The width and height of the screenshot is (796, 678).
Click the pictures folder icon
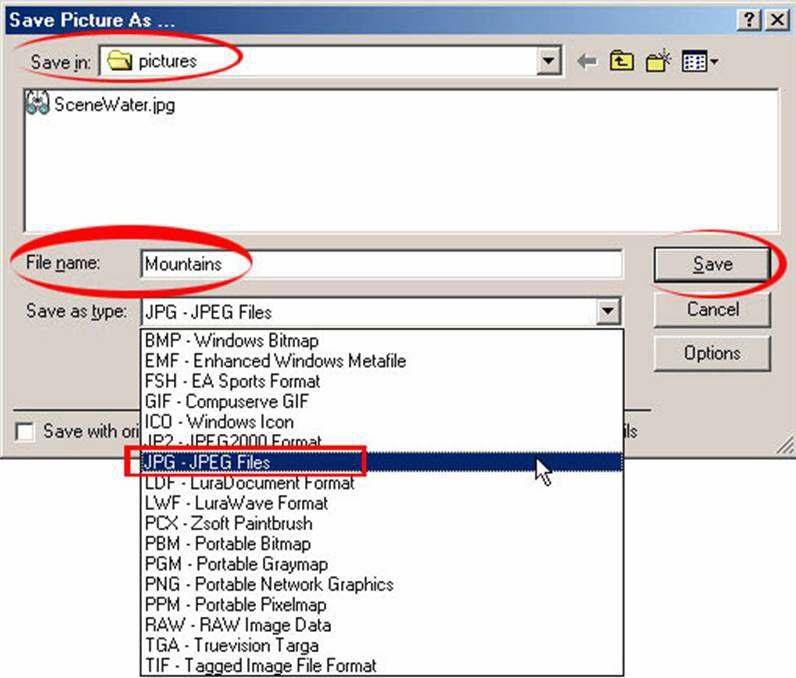[x=120, y=61]
